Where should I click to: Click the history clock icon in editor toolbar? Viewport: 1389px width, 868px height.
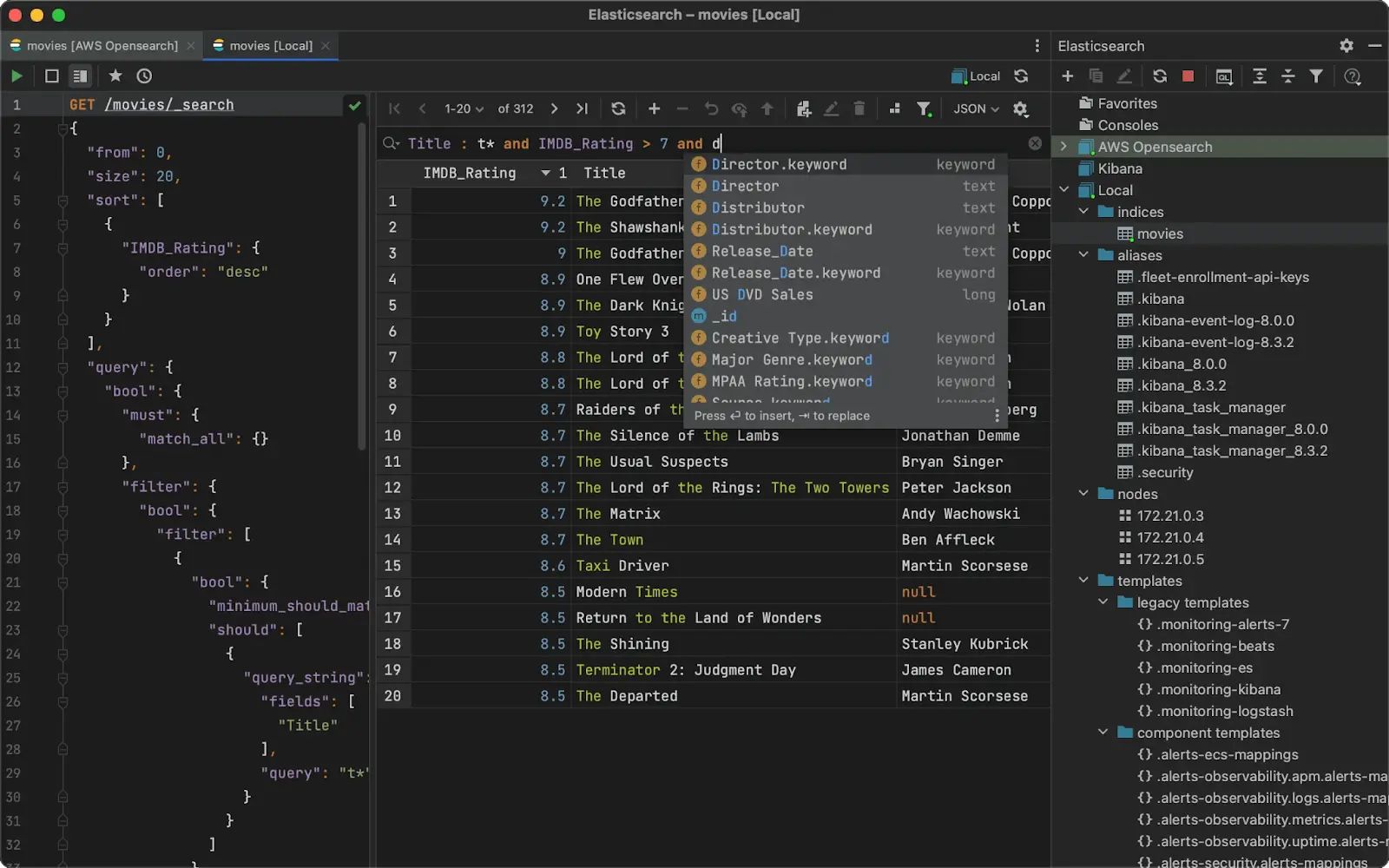tap(144, 76)
